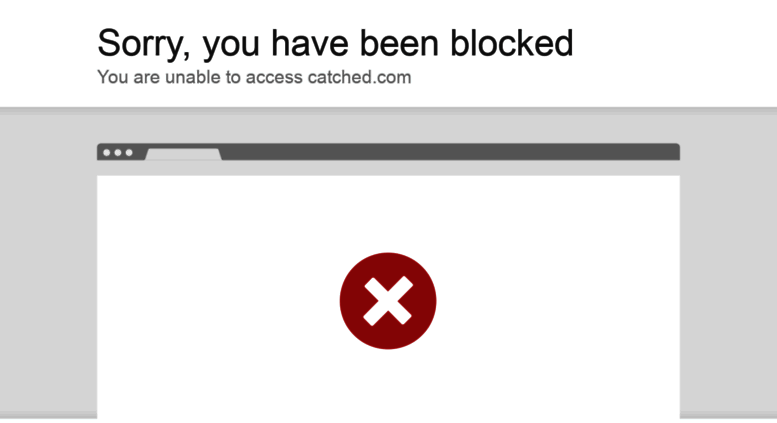Click 'You are unable to access' subtitle
Screen dimensions: 777x423
coord(200,77)
